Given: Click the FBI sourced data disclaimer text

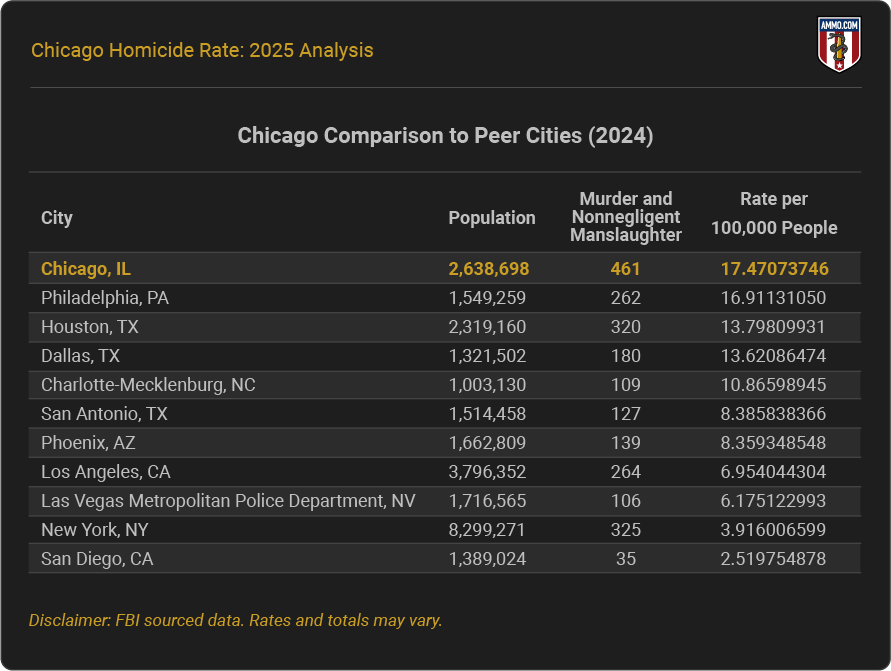Looking at the screenshot, I should (236, 620).
